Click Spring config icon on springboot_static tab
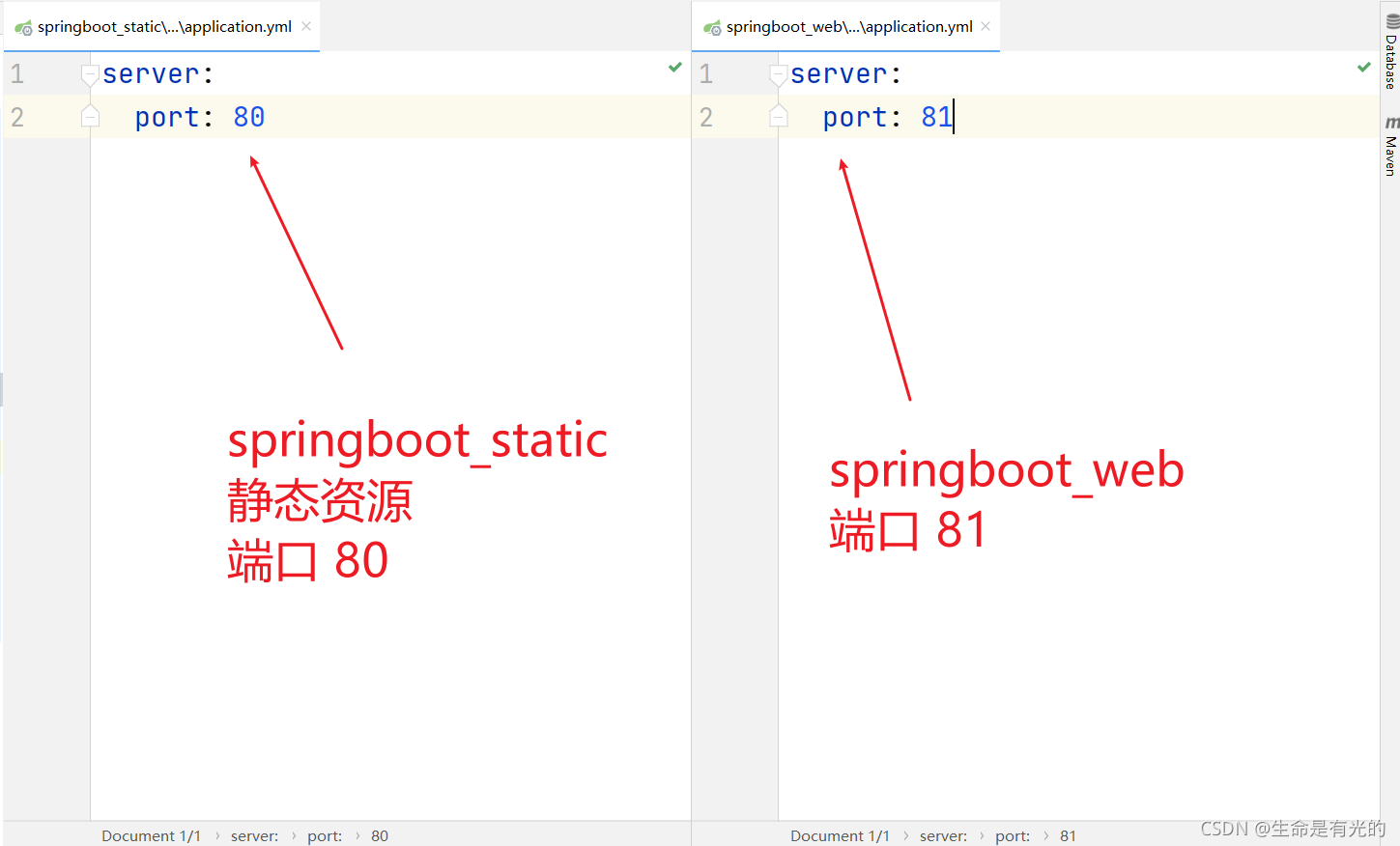Screen dimensions: 1400x846 (x=23, y=28)
